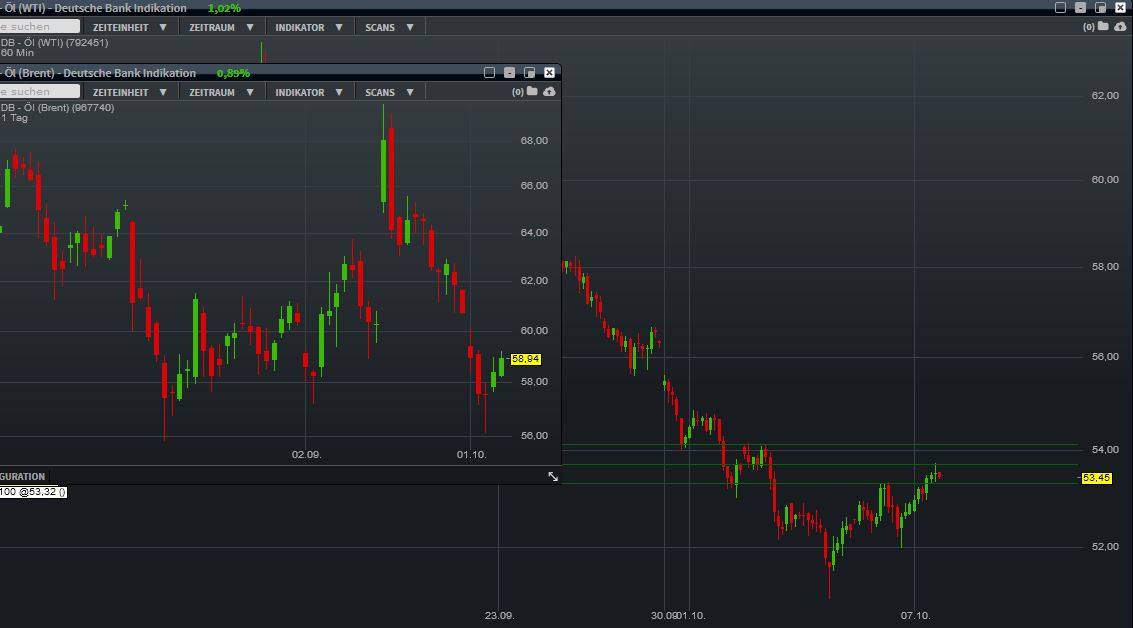Screen dimensions: 1133x628
Task: Click the (0) alerts counter in WTI toolbar
Action: (x=1087, y=27)
